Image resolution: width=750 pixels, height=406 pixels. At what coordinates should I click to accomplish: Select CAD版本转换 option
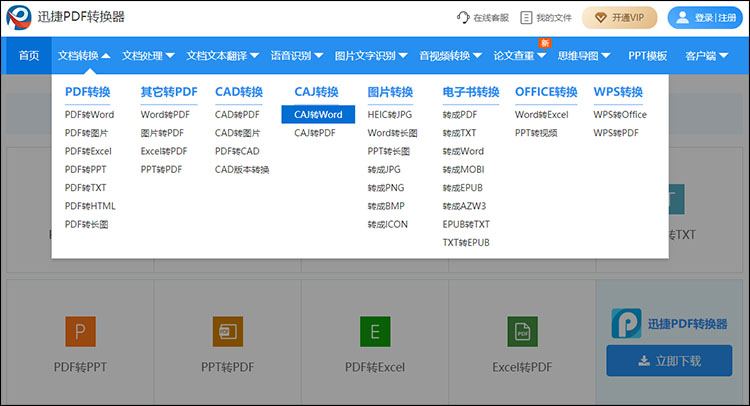242,169
